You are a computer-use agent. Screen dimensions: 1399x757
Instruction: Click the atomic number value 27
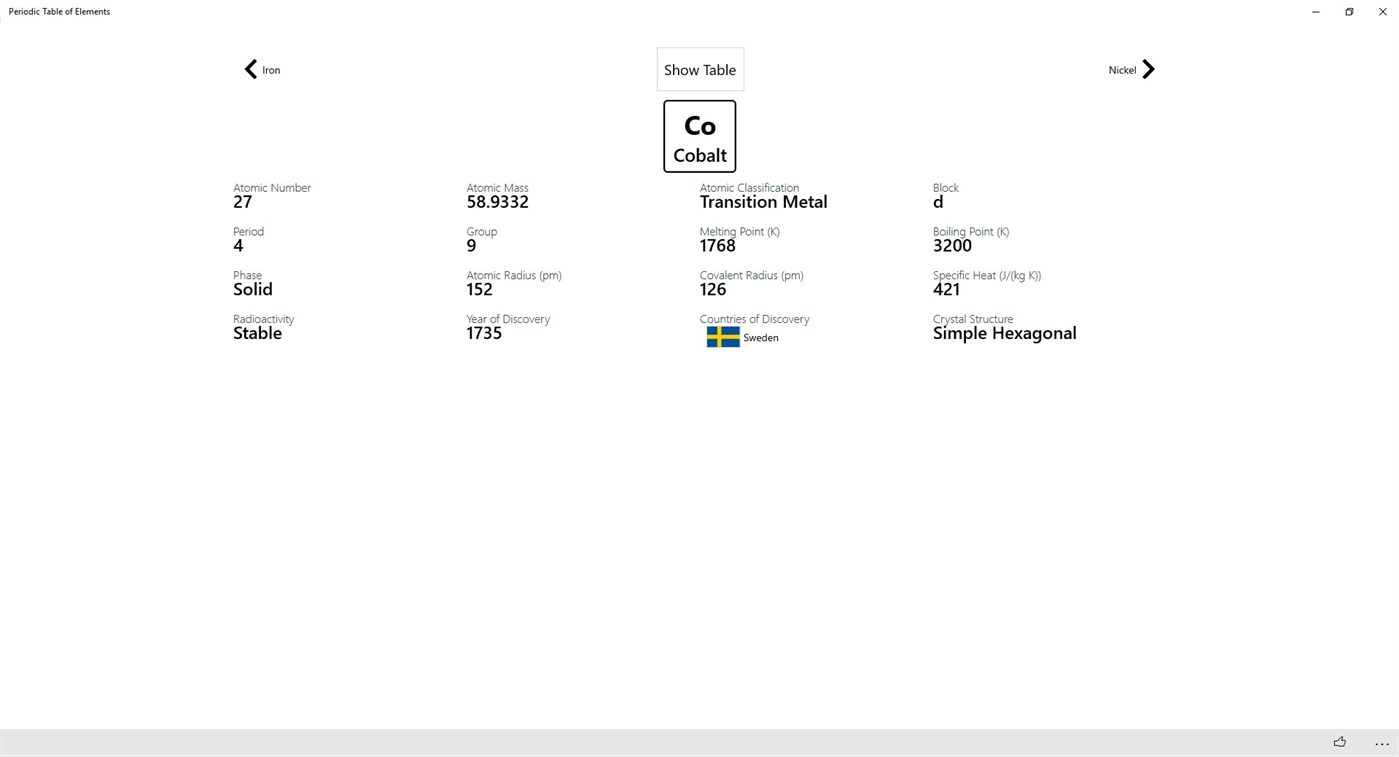point(243,202)
